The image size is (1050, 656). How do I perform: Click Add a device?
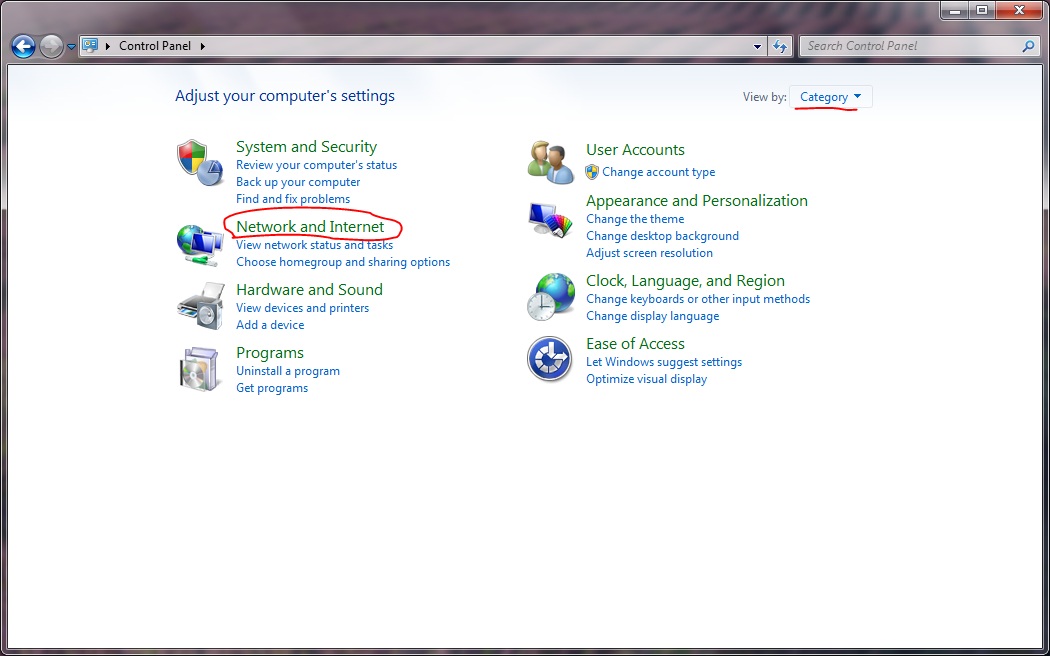(270, 325)
